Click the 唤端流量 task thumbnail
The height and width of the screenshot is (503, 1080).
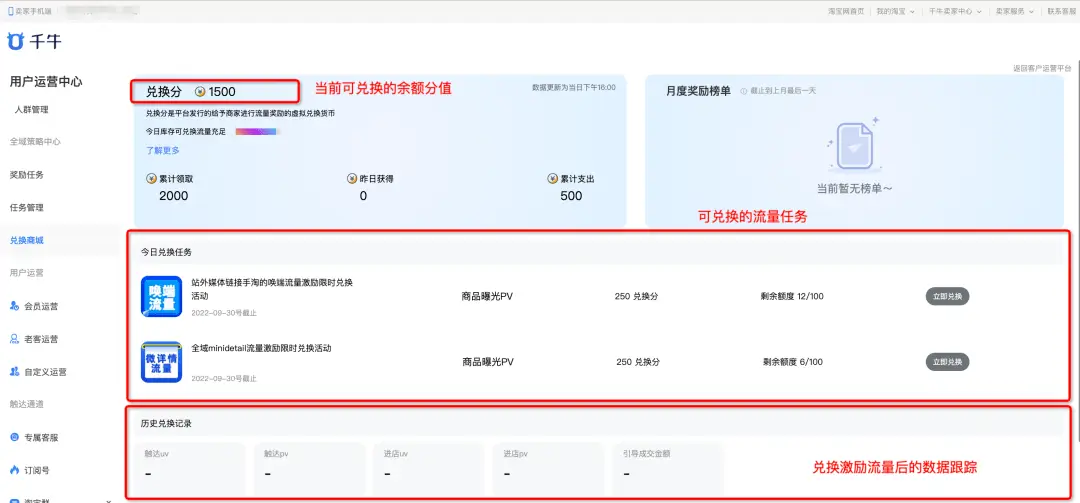click(161, 297)
